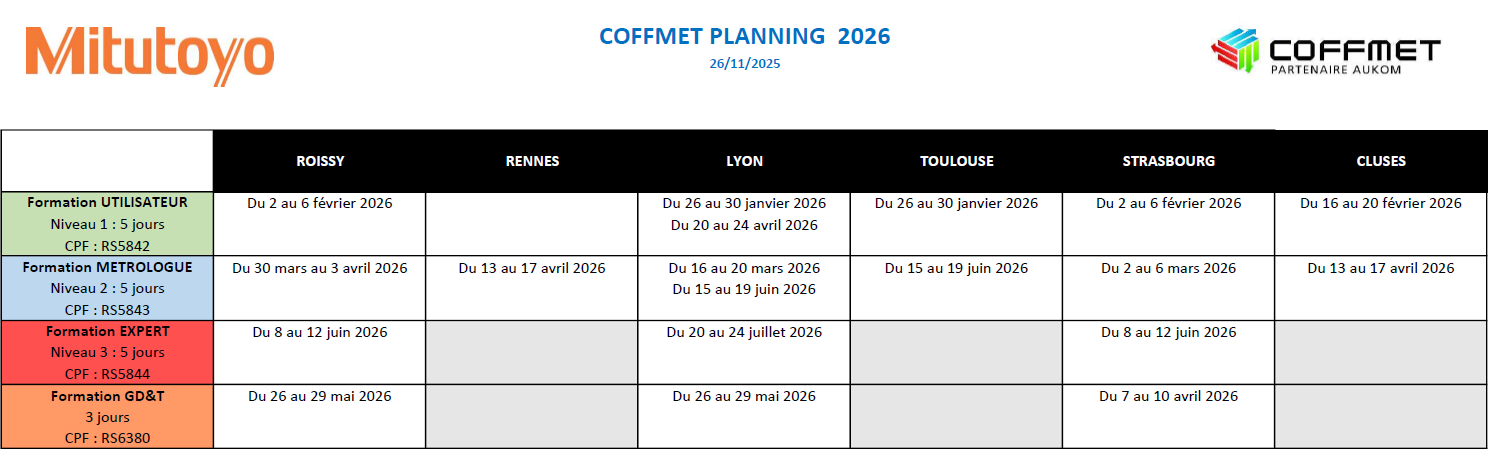Click Roissy's 30 mars au 3 avril session
The width and height of the screenshot is (1490, 451).
click(x=320, y=268)
